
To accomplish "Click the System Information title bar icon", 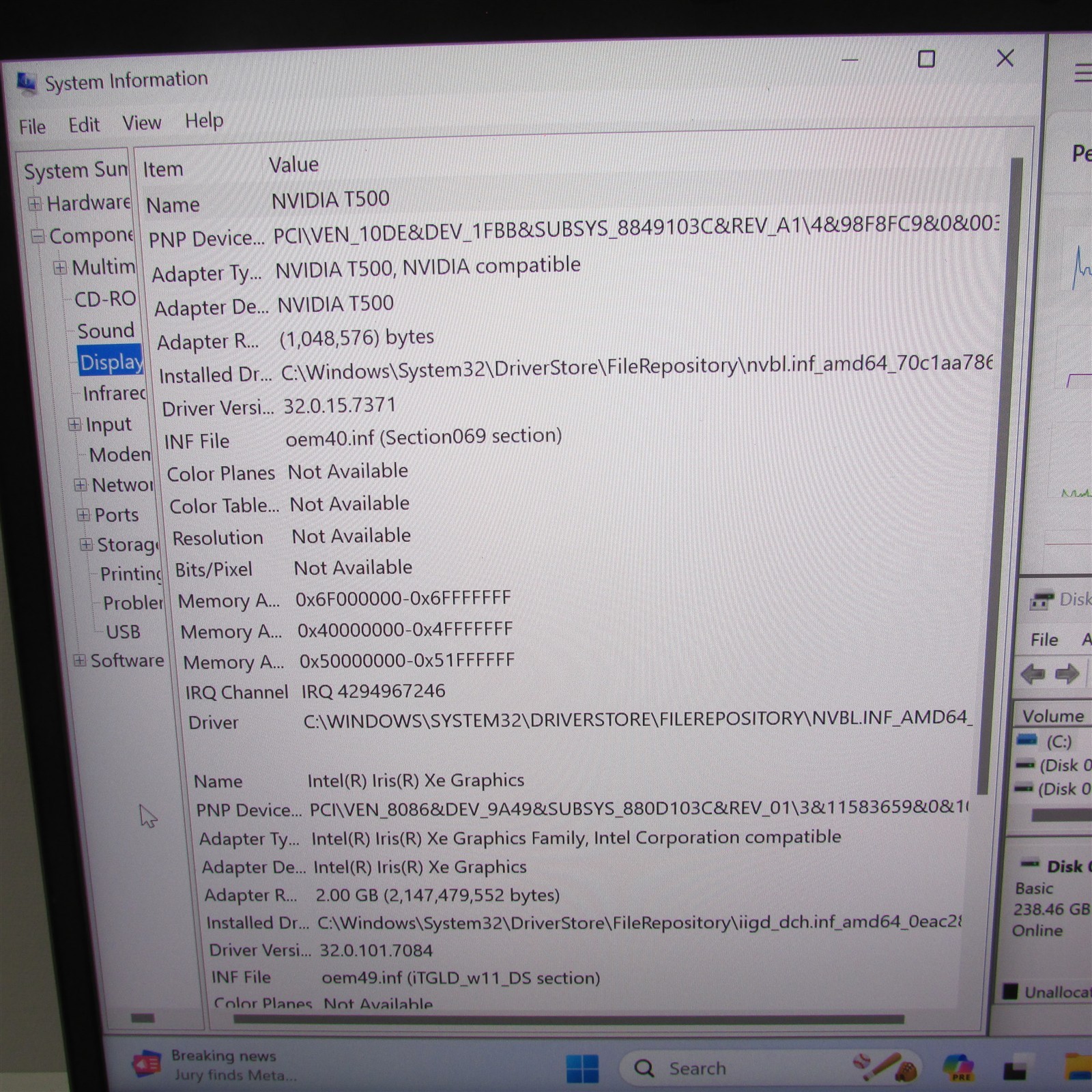I will click(x=27, y=83).
